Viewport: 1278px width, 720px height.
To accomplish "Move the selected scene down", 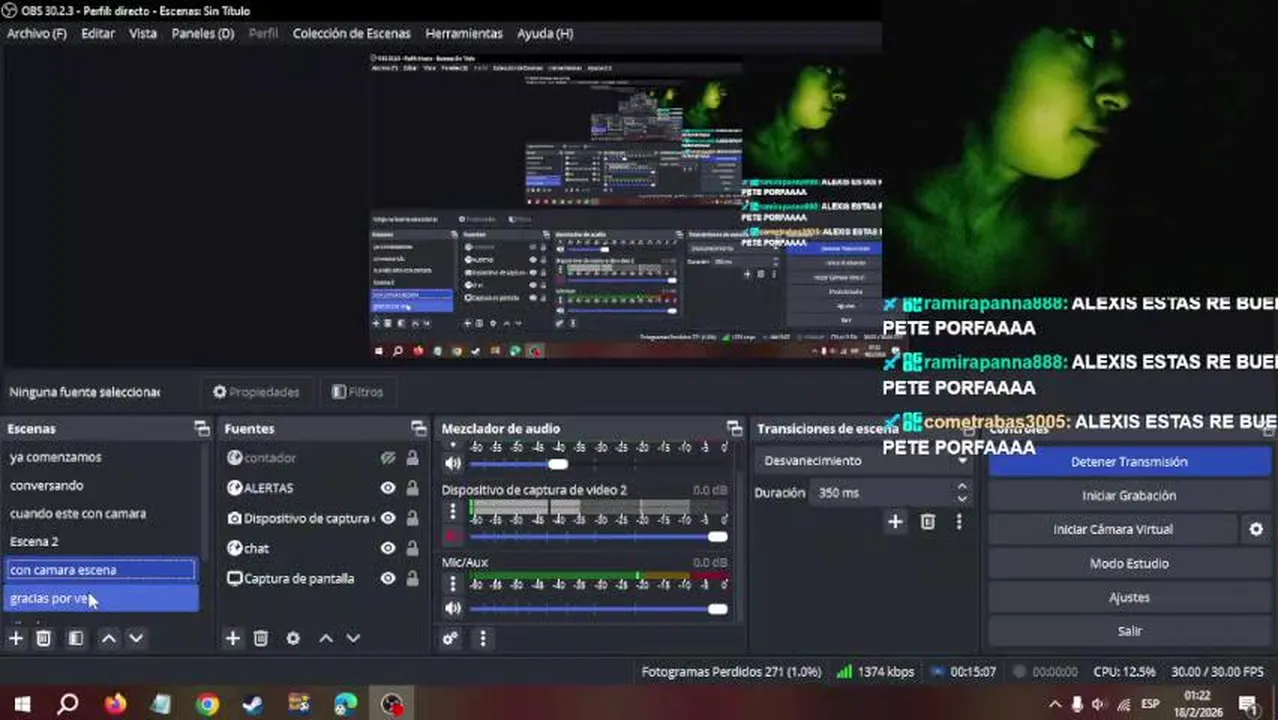I will point(137,638).
